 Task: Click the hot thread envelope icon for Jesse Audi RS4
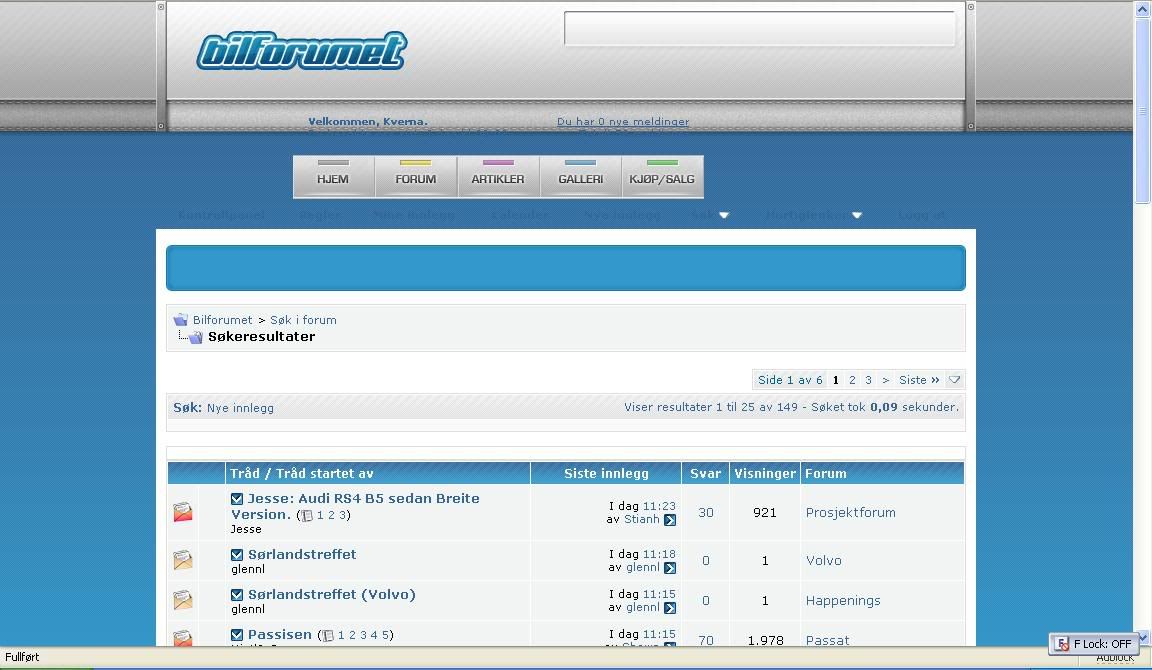click(183, 512)
